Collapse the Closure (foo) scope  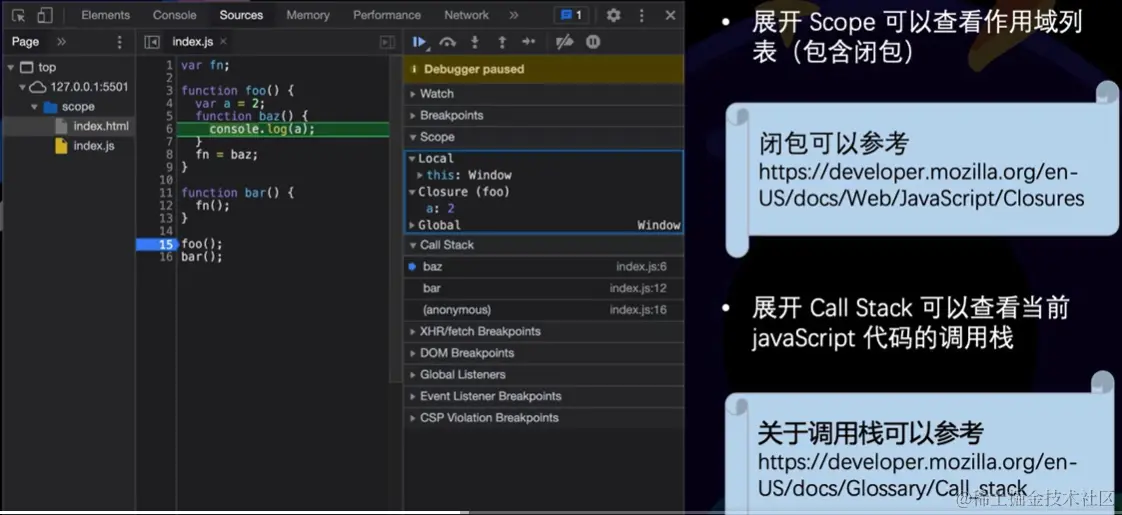coord(412,192)
